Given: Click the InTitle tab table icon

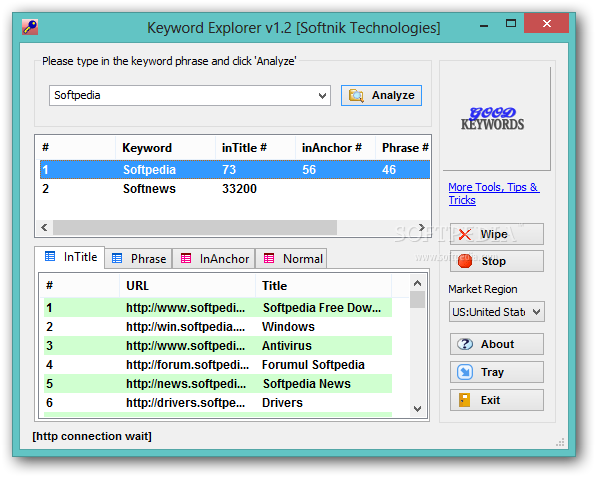Looking at the screenshot, I should pyautogui.click(x=50, y=257).
